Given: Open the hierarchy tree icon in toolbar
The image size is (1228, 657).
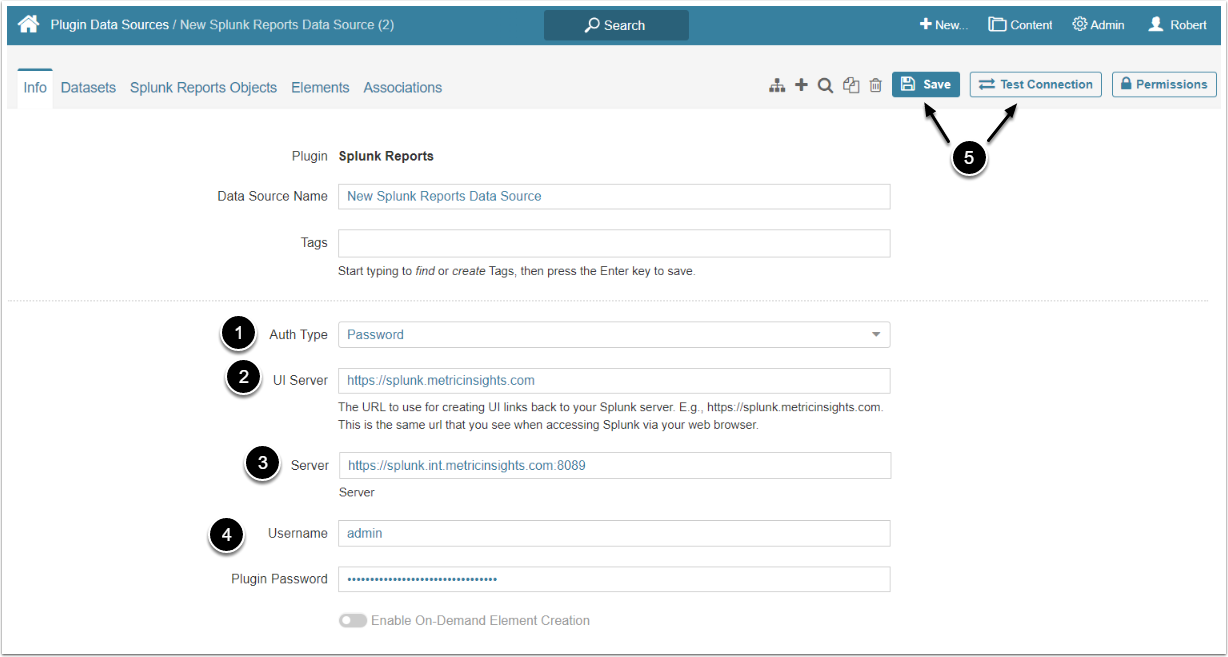Looking at the screenshot, I should tap(777, 86).
